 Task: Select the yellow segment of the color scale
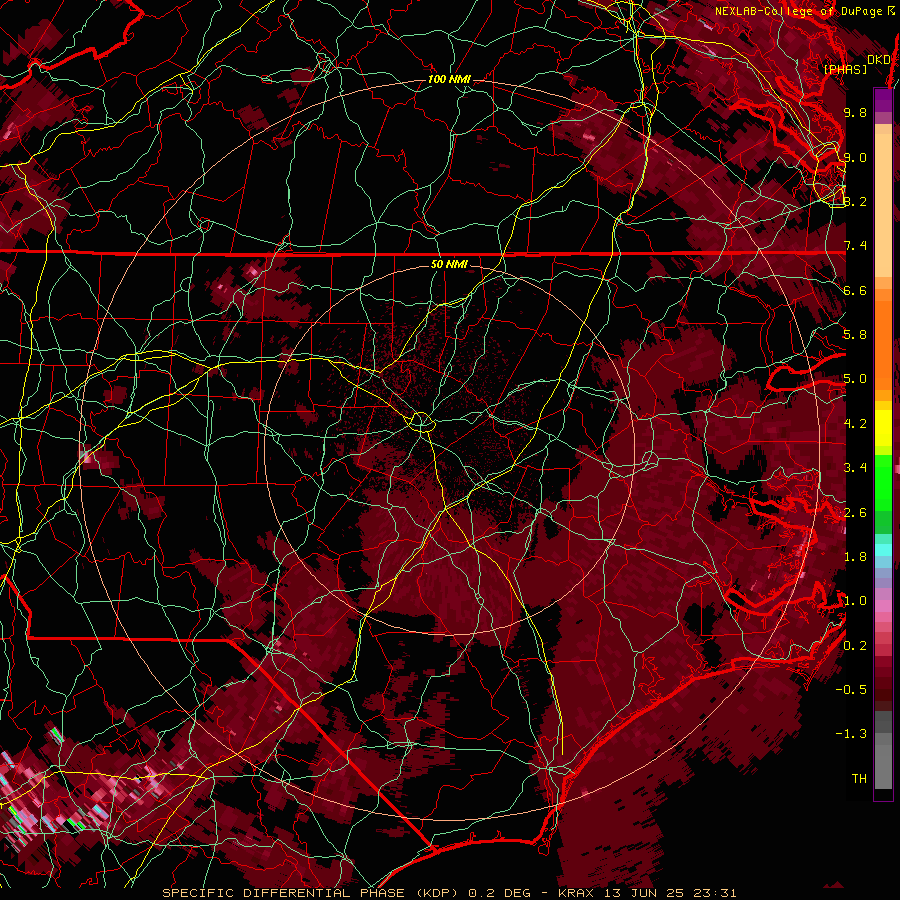(883, 428)
